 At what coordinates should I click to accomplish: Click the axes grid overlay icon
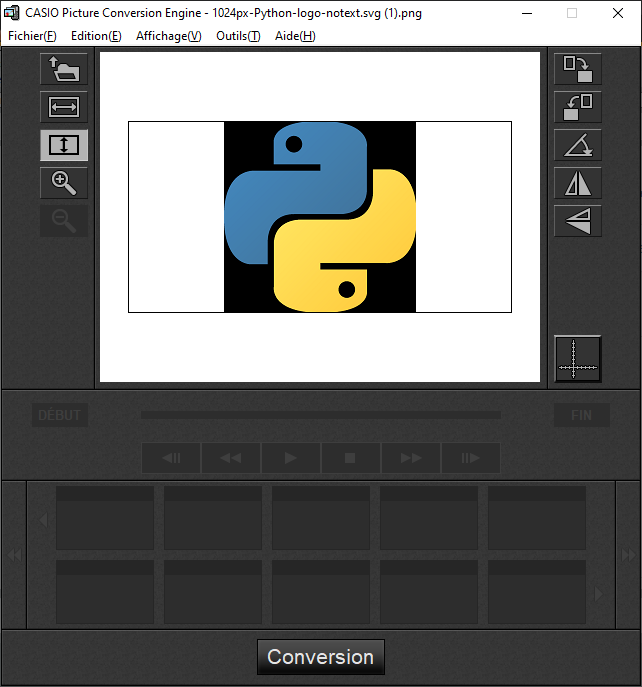click(578, 359)
